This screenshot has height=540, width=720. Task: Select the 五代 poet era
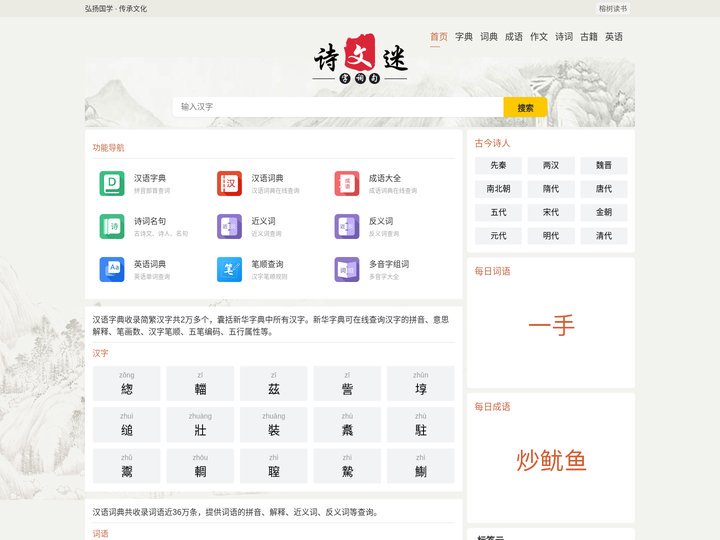click(498, 212)
